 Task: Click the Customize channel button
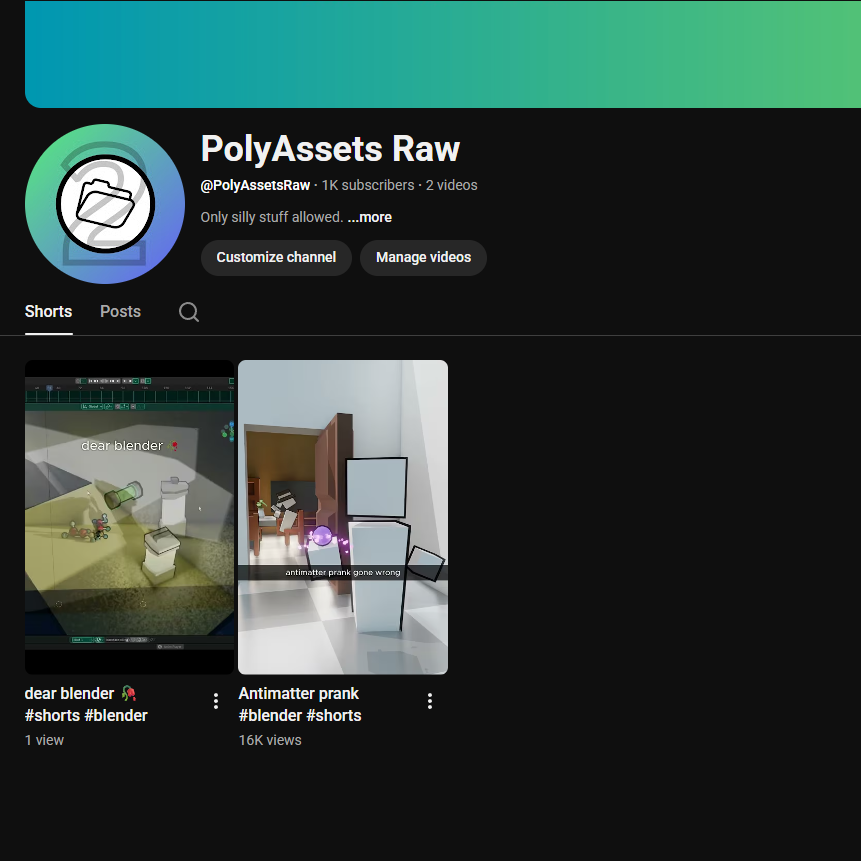(276, 258)
